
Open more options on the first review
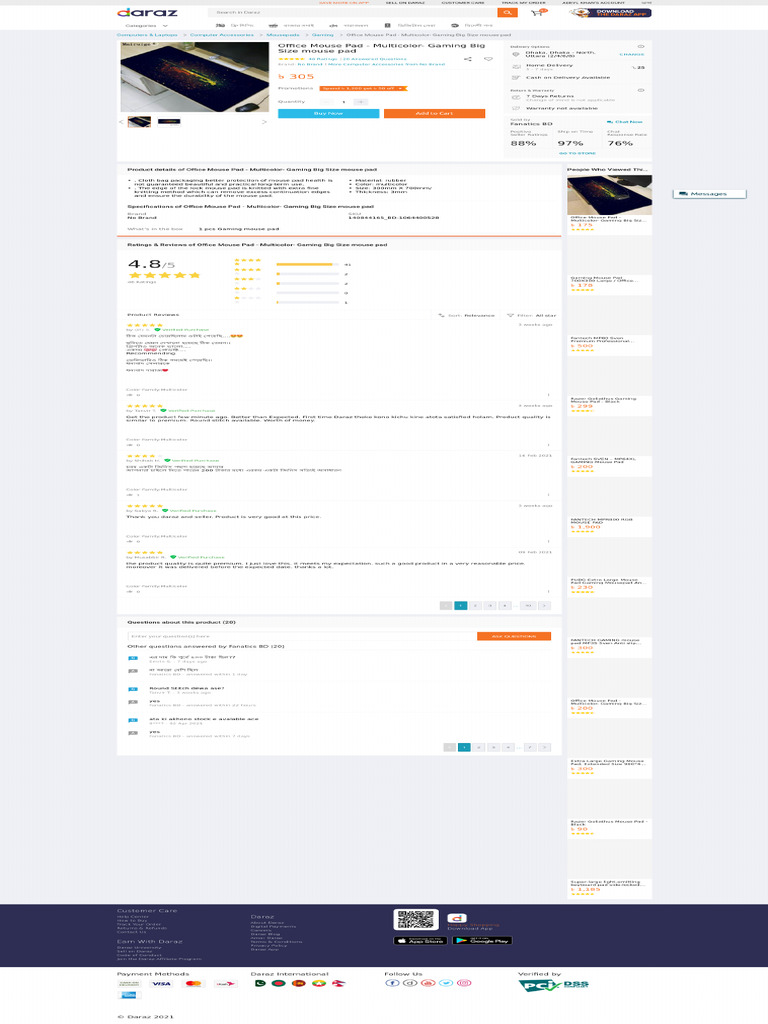(549, 395)
